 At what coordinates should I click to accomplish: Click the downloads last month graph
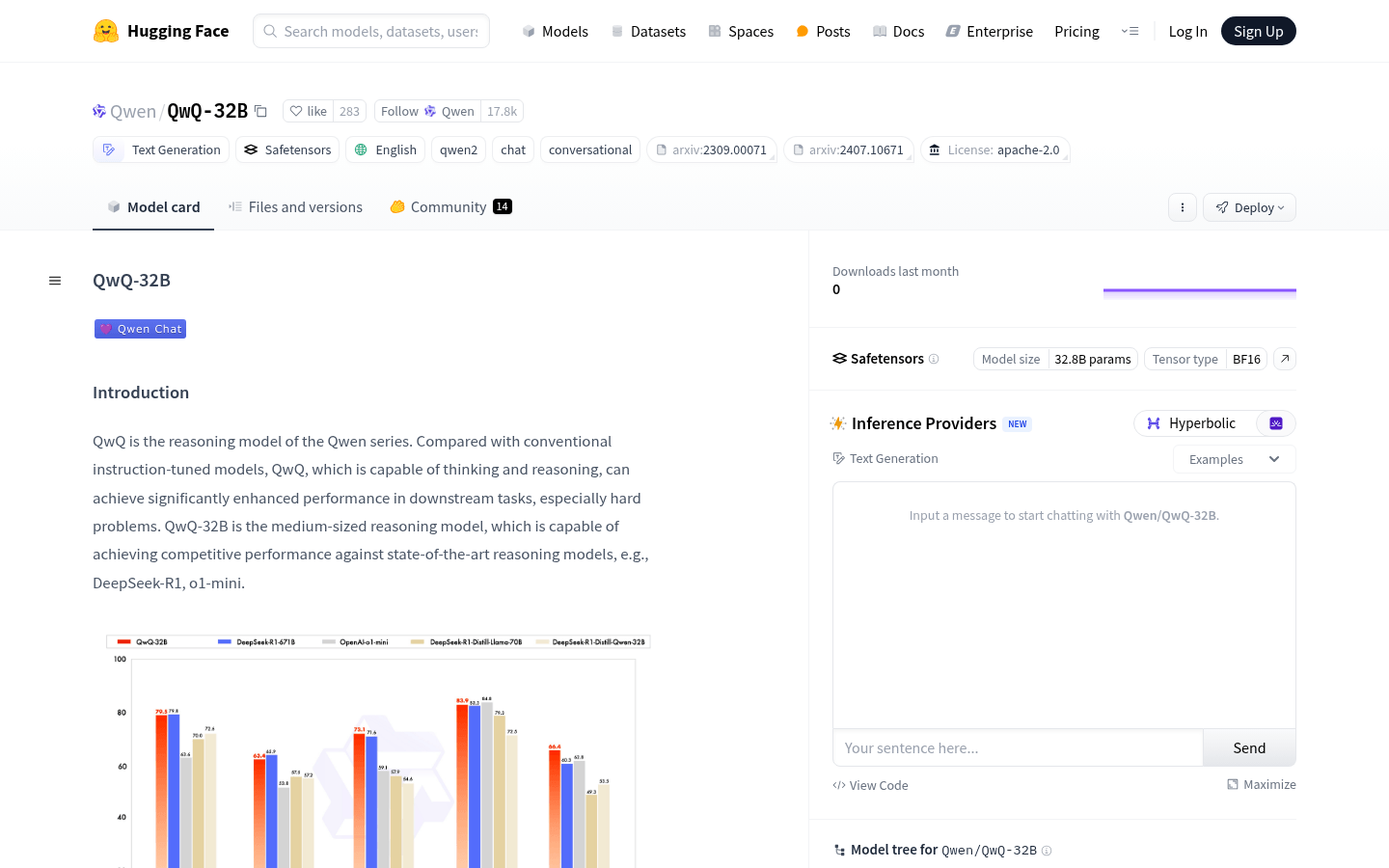(x=1200, y=293)
